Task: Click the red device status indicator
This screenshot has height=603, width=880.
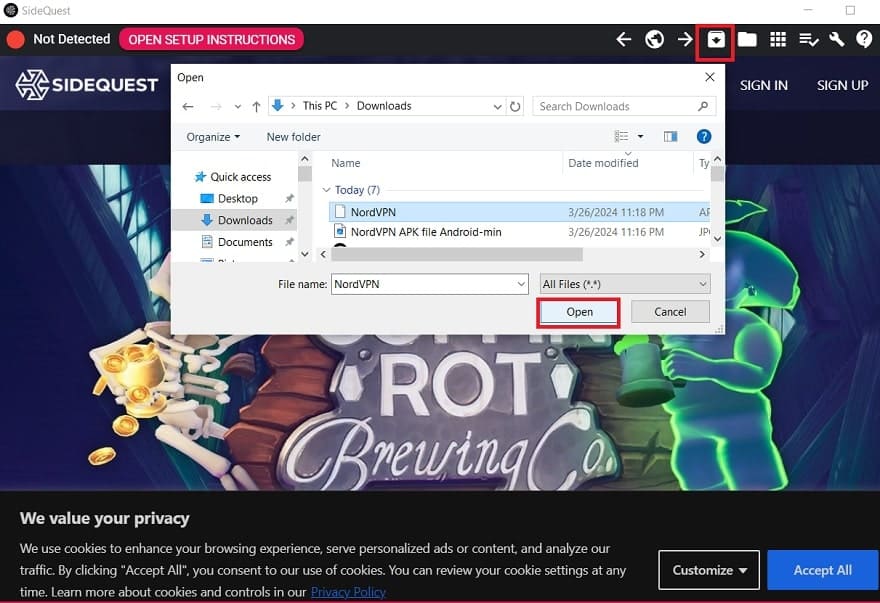Action: coord(16,39)
